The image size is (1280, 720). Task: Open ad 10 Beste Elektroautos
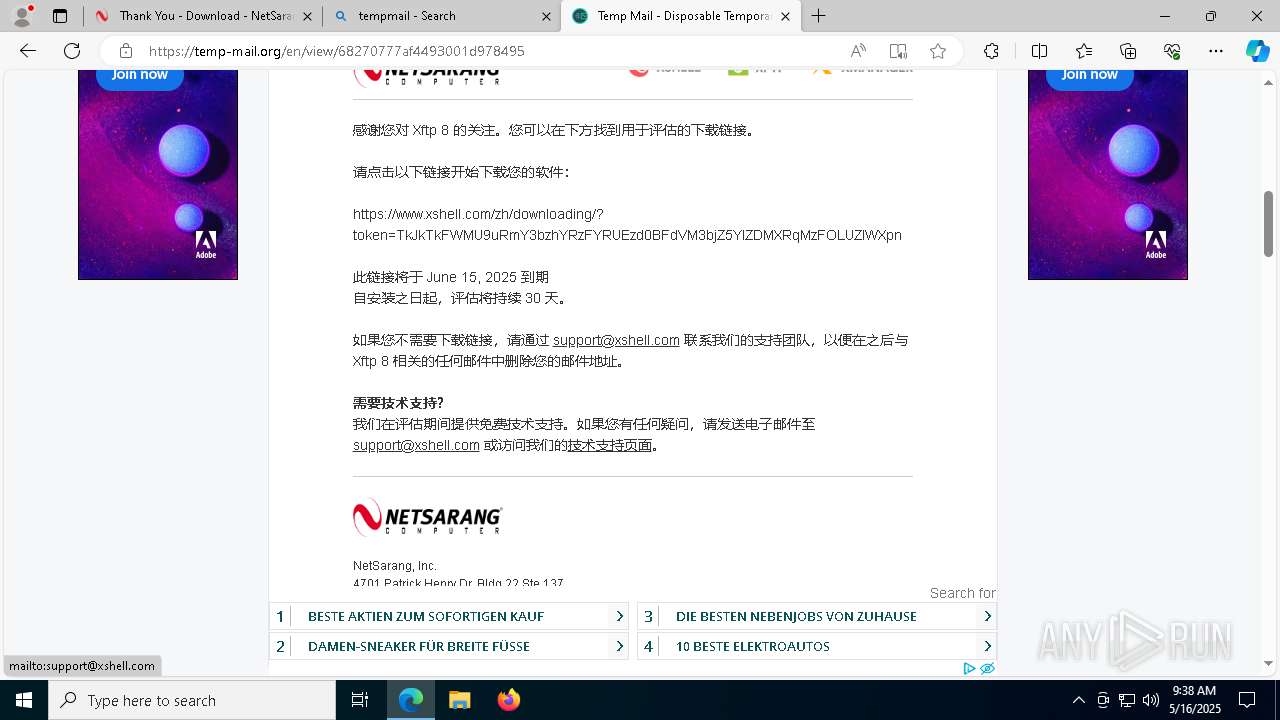[753, 646]
